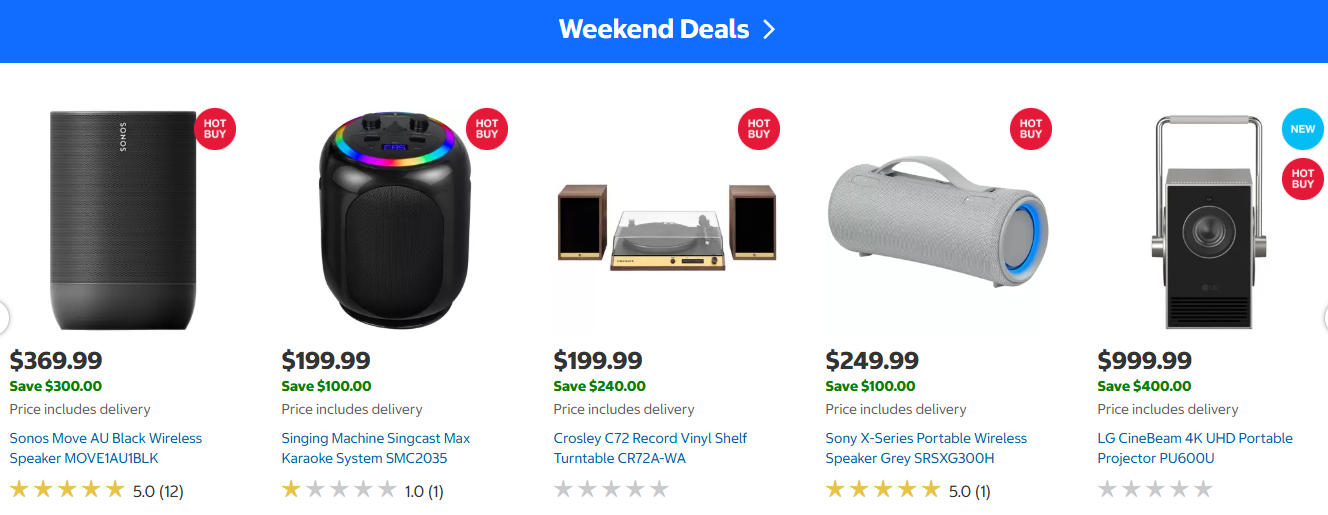Click the Crosley turntable product image
Image resolution: width=1328 pixels, height=515 pixels.
(665, 227)
